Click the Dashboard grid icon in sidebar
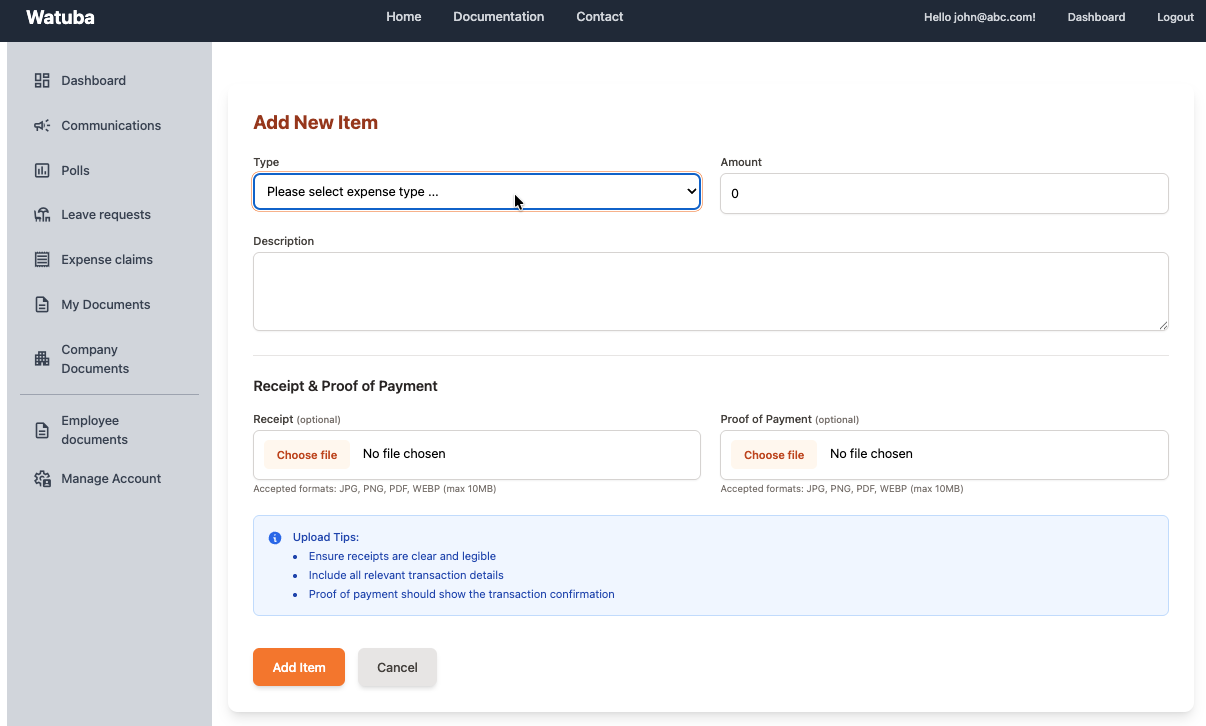1206x726 pixels. (42, 81)
